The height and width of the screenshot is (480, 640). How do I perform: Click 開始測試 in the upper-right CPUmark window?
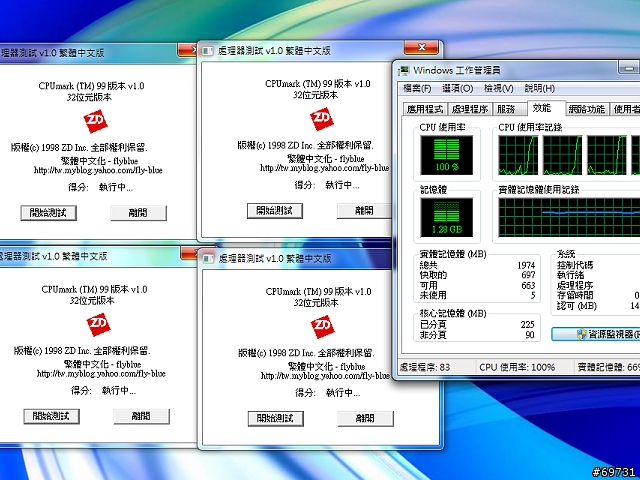(275, 211)
